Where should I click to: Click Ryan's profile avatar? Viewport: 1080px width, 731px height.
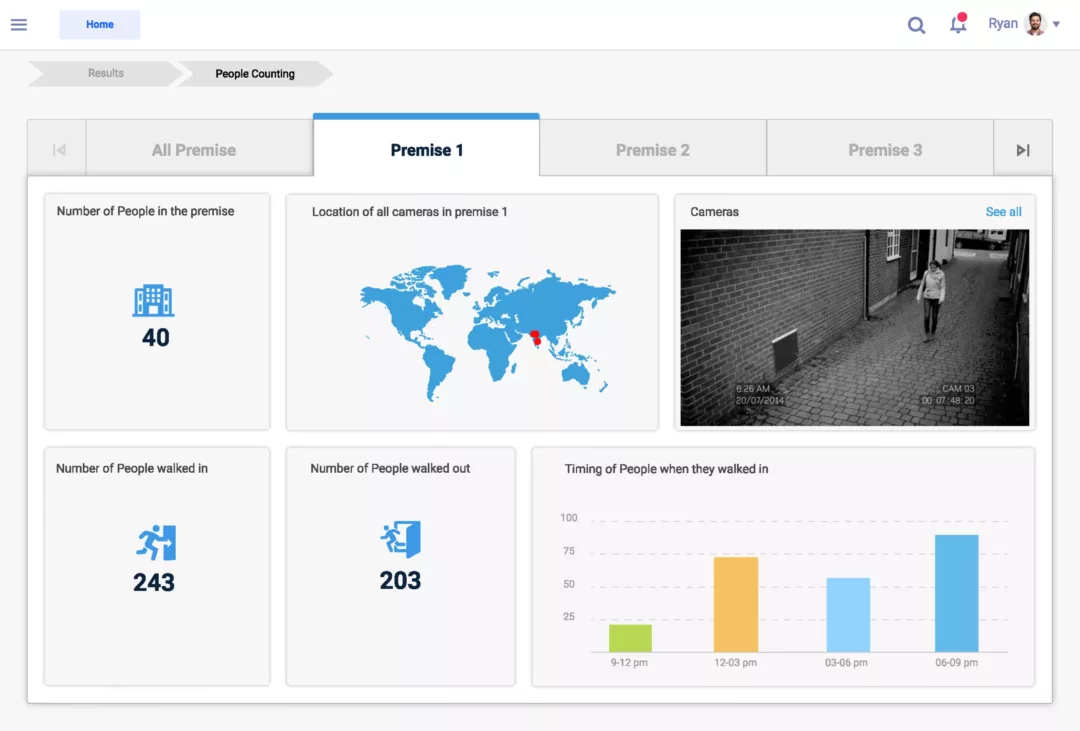pyautogui.click(x=1035, y=24)
